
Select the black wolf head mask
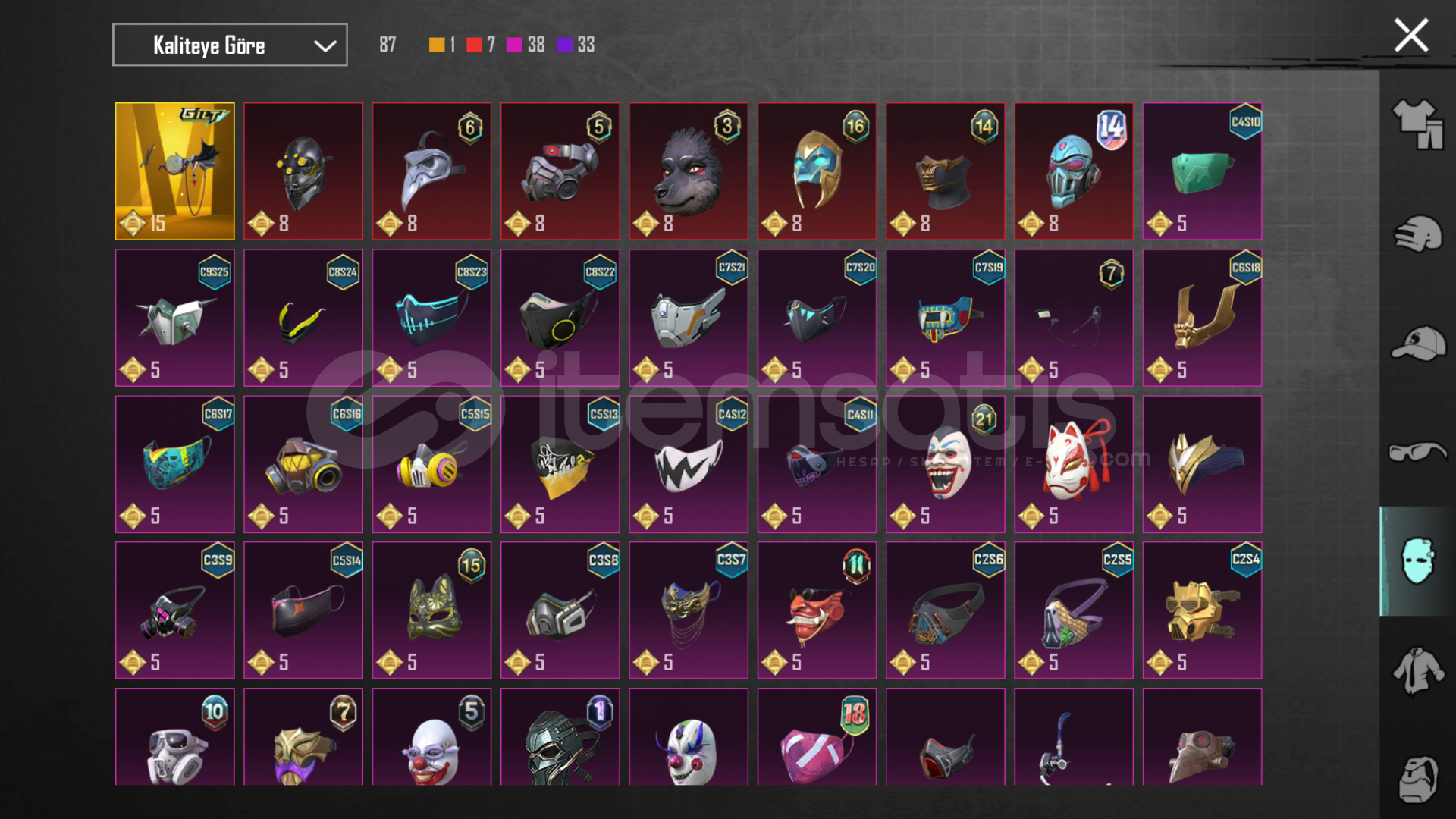coord(689,171)
